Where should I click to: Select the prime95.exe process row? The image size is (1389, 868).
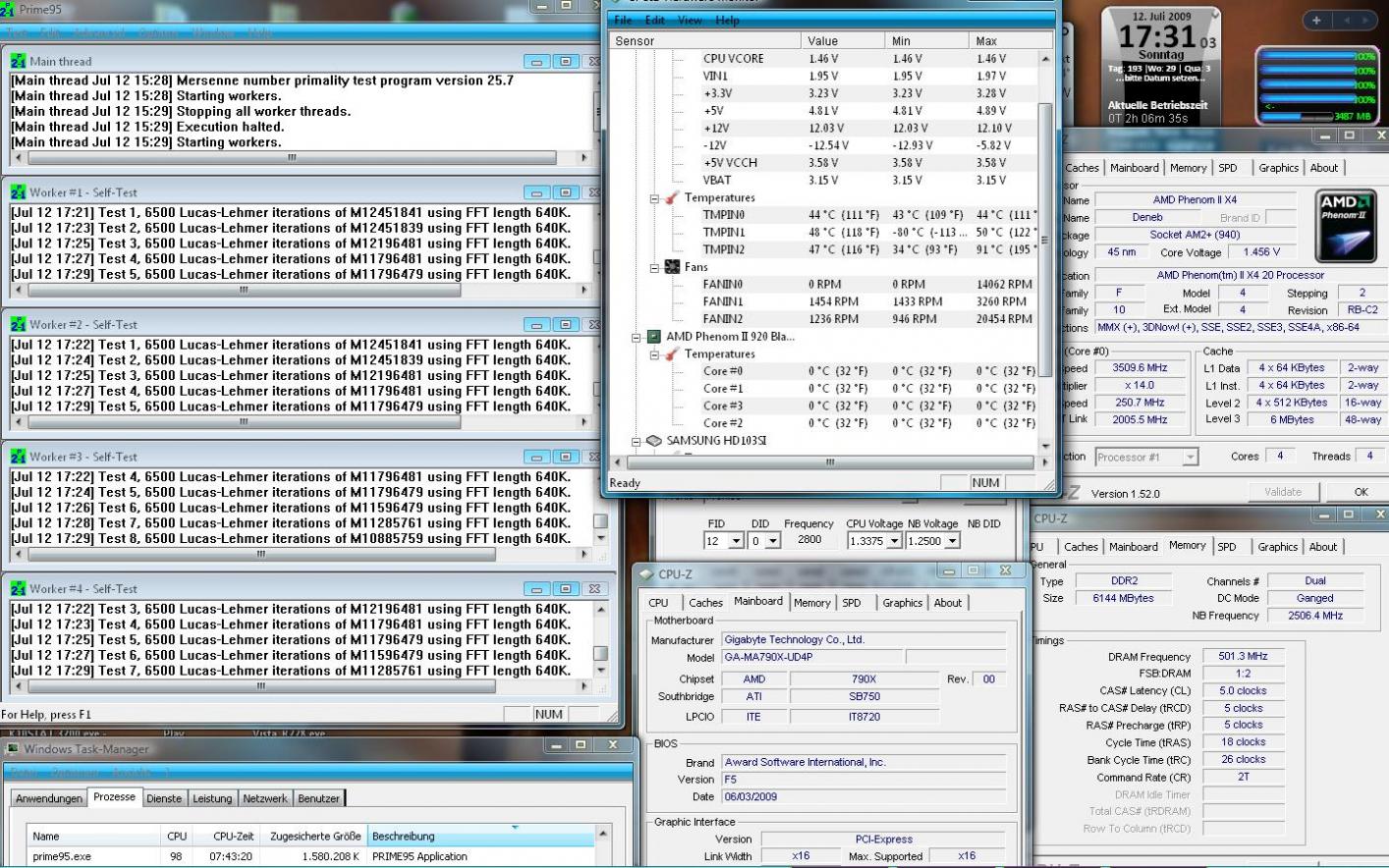[x=310, y=856]
